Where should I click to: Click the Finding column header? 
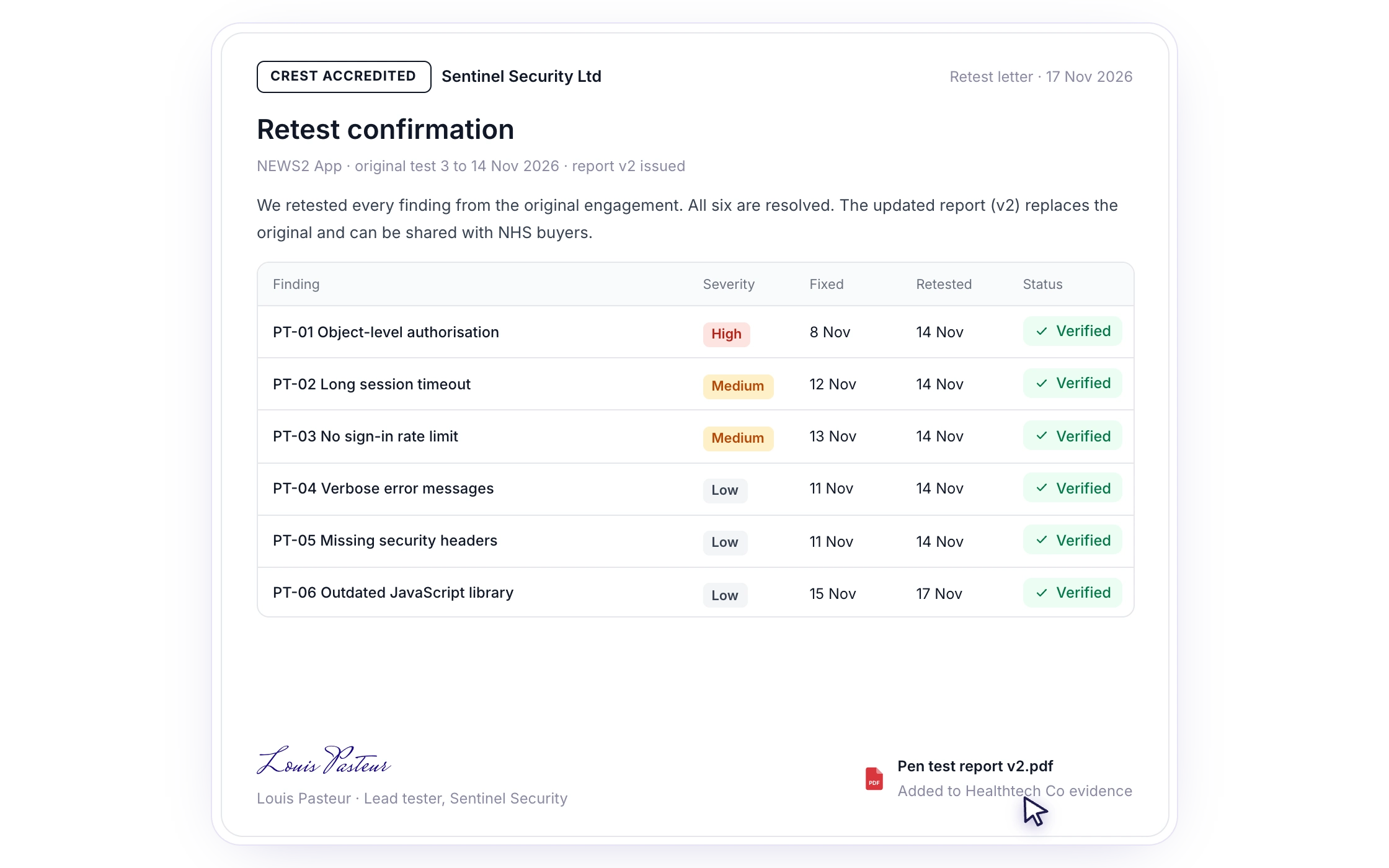point(296,284)
